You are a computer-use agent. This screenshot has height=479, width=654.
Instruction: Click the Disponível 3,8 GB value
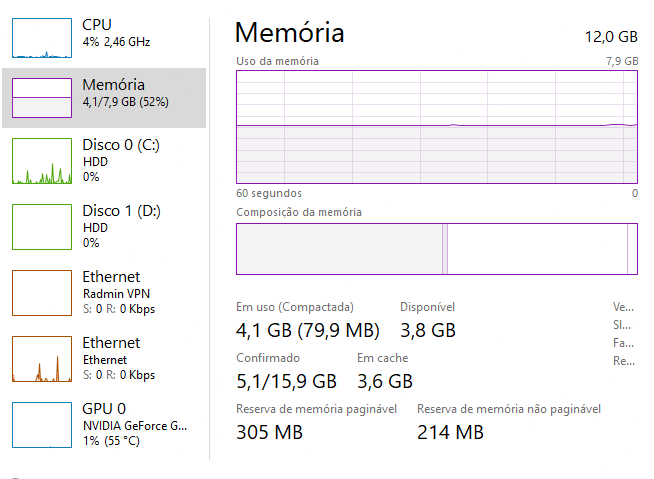(x=428, y=330)
